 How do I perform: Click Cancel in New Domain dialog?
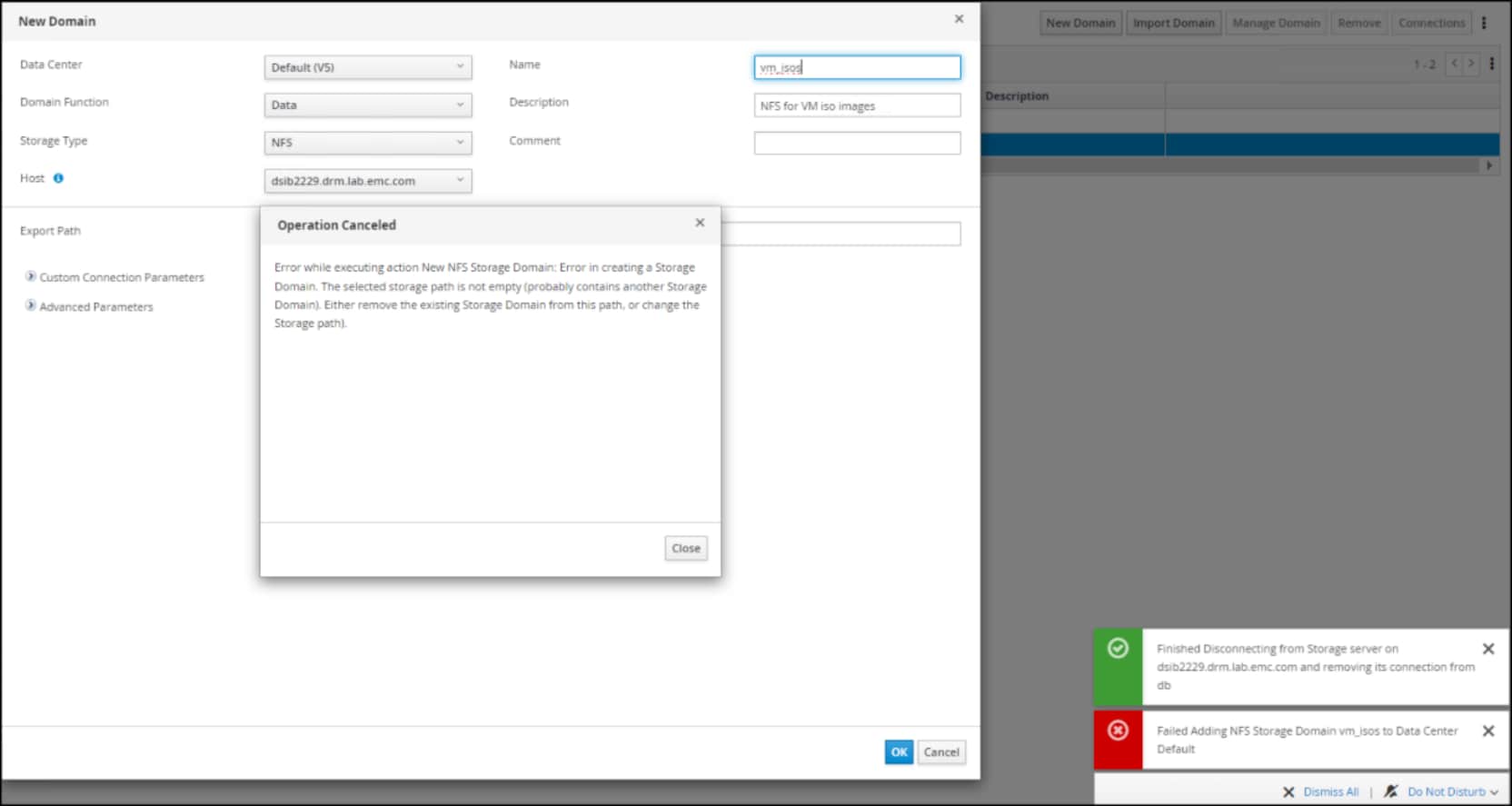click(x=941, y=751)
